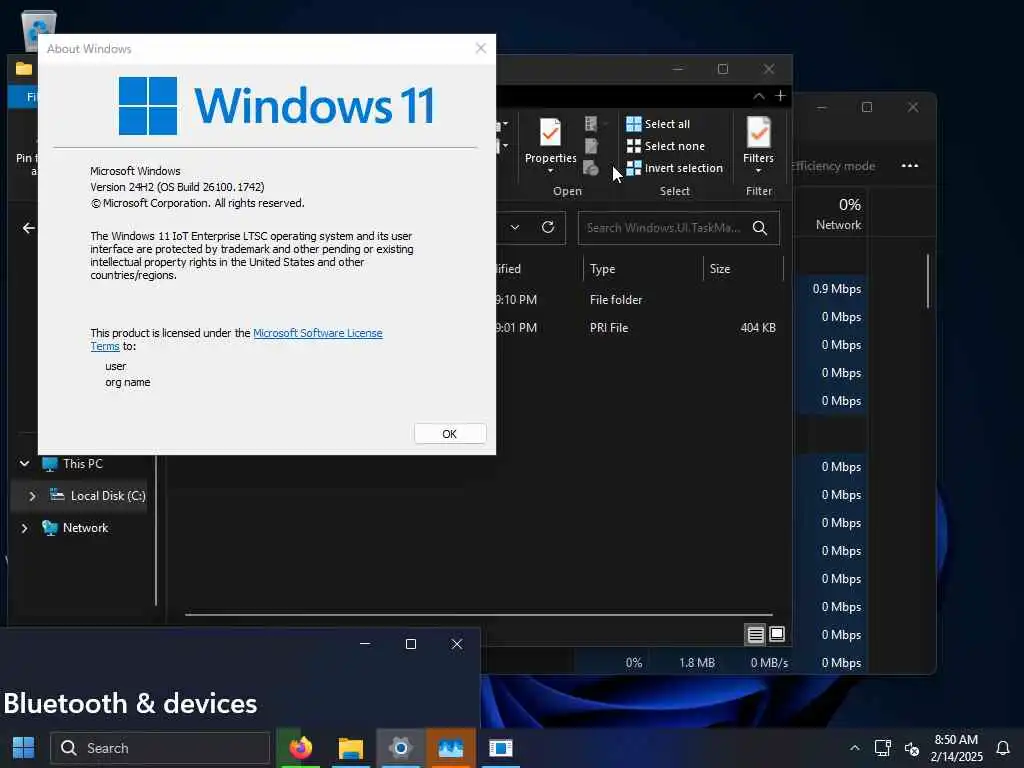Open the taskbar clock and date
Viewport: 1024px width, 768px height.
pyautogui.click(x=956, y=748)
